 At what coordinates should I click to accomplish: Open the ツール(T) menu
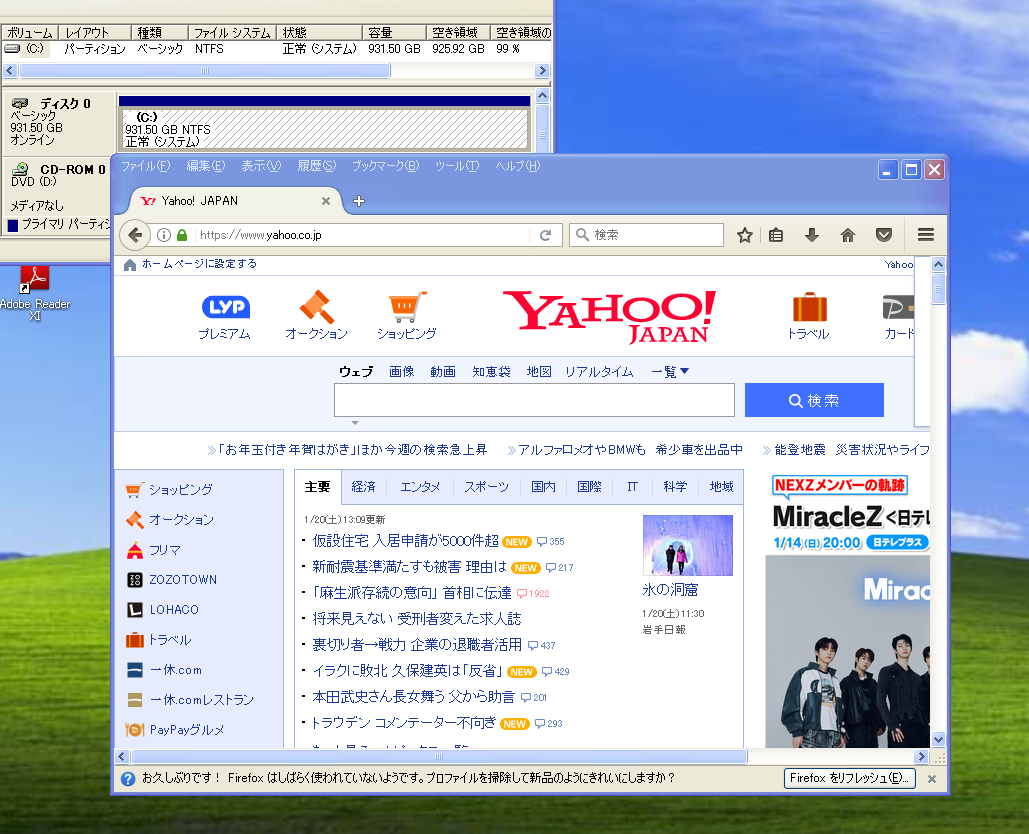[457, 166]
